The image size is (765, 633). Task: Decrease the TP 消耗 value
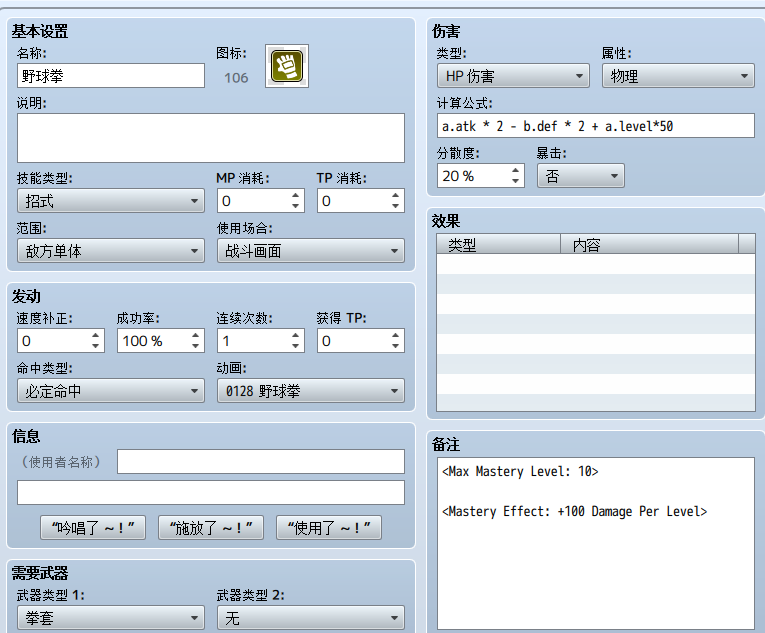pos(395,206)
